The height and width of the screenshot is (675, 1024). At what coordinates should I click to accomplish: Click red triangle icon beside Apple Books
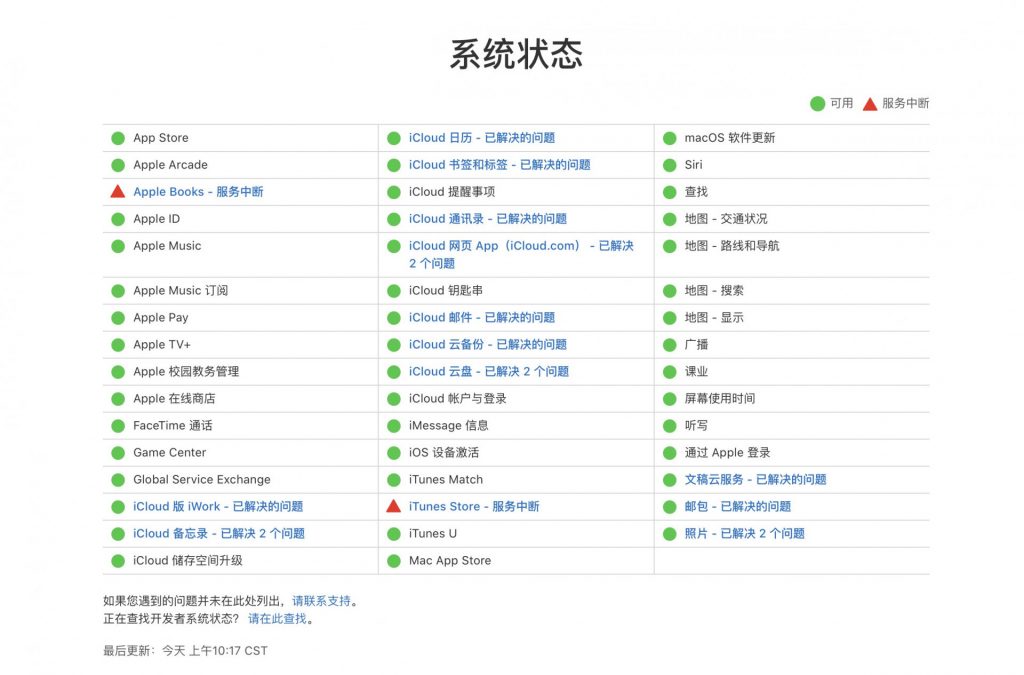[118, 191]
